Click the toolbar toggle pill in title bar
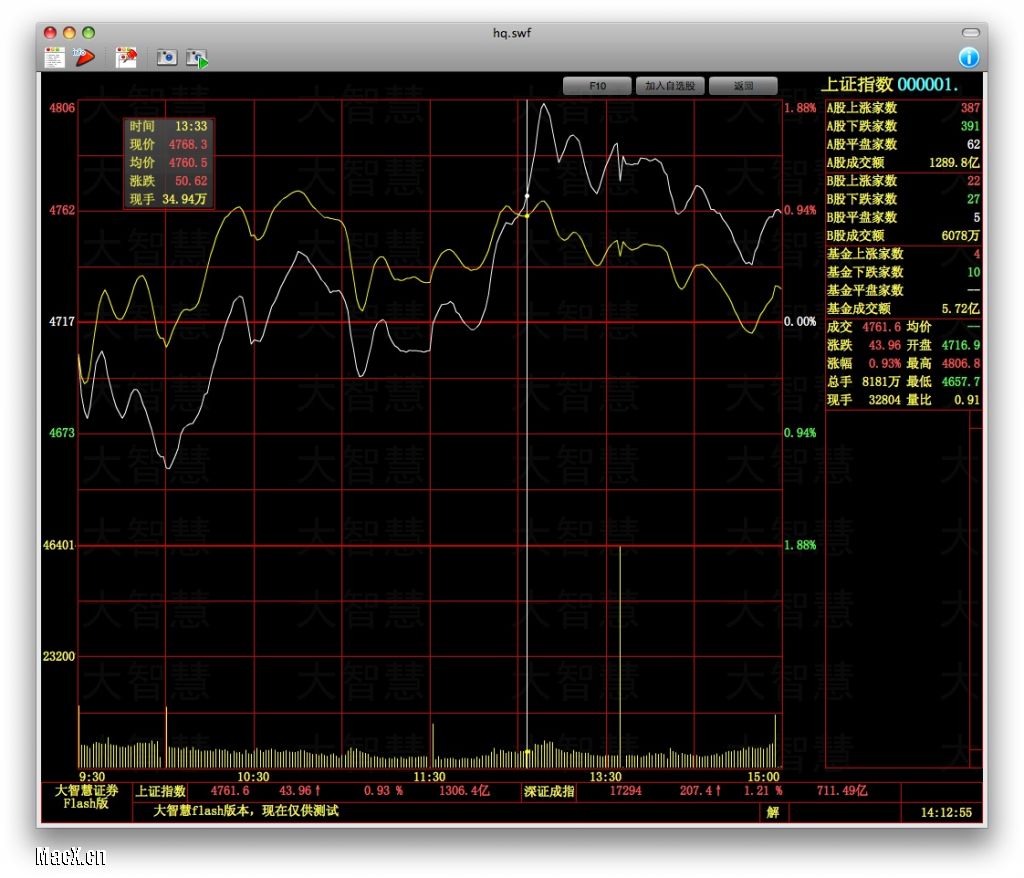Screen dimensions: 1024x878 970,33
